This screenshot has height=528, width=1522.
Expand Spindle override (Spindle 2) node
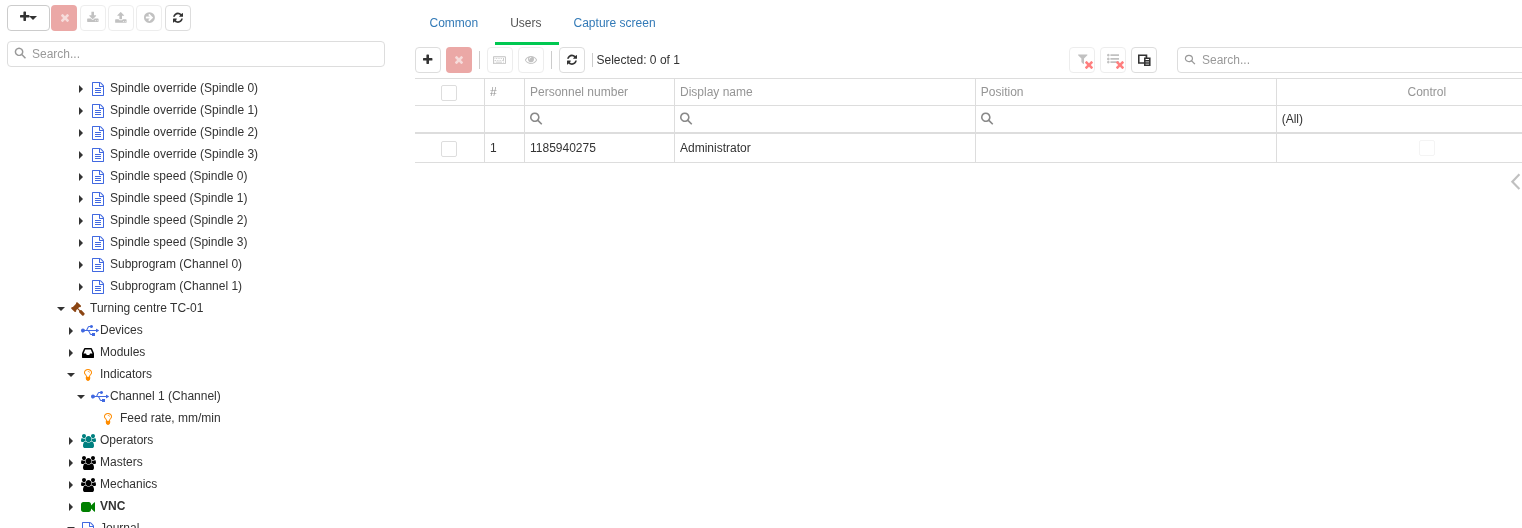81,133
